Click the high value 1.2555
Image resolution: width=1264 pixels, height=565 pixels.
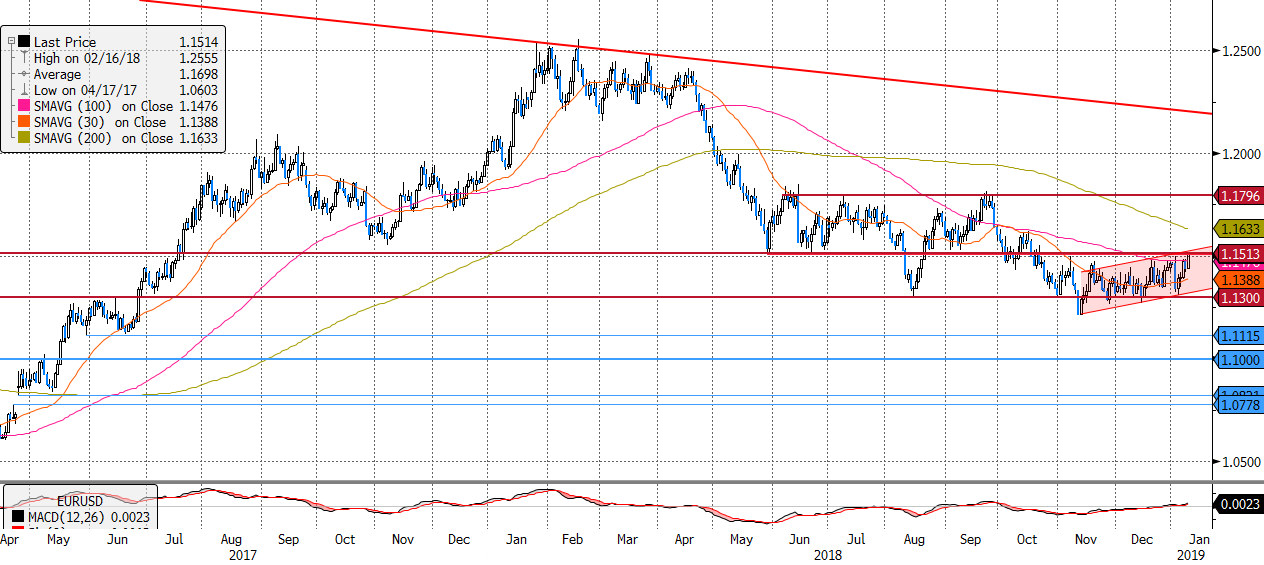coord(197,58)
